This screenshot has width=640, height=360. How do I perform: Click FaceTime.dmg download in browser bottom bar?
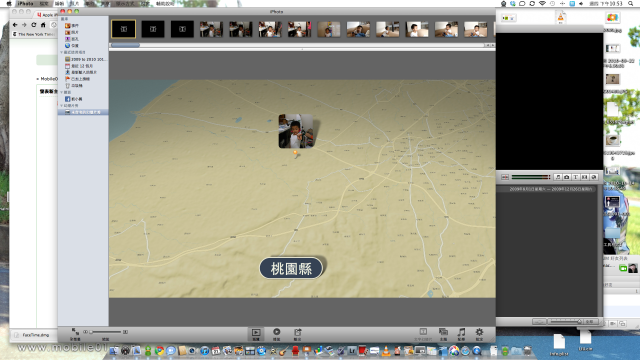(x=31, y=335)
